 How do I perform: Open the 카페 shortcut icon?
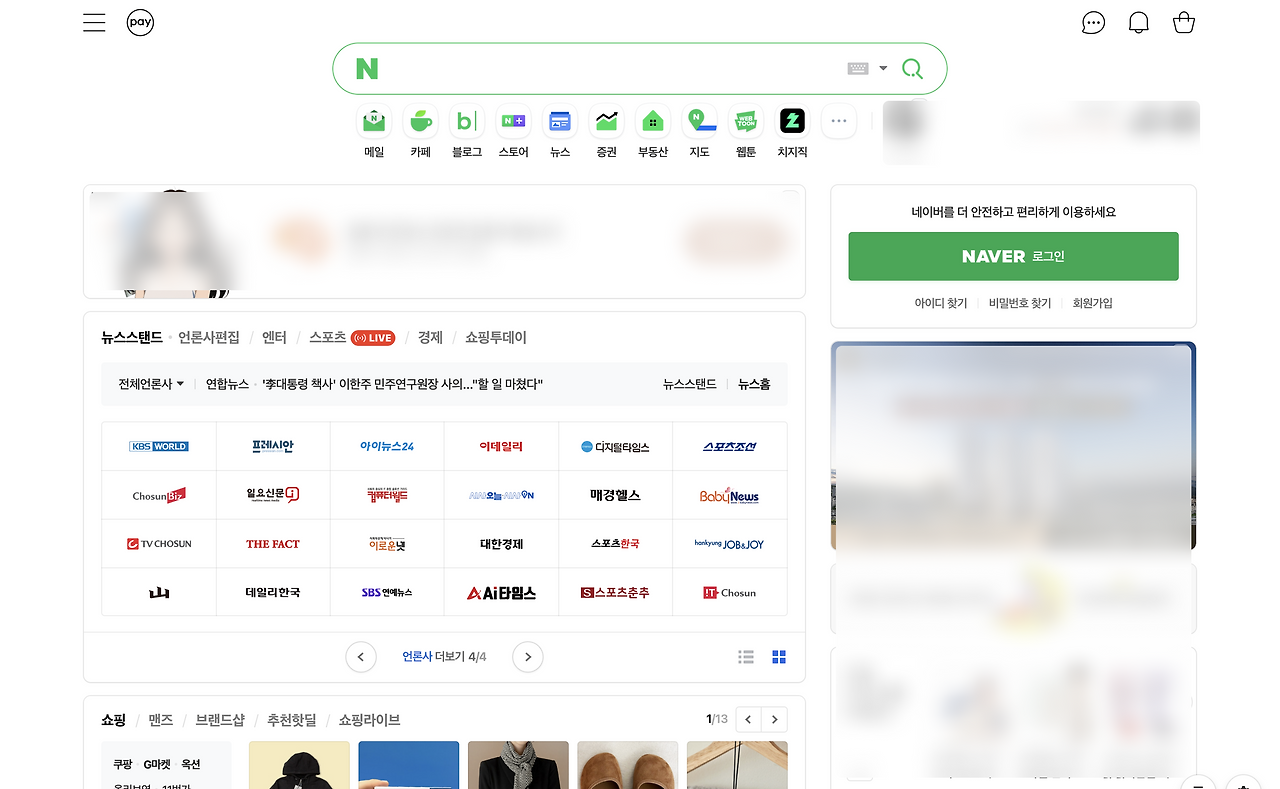coord(420,122)
